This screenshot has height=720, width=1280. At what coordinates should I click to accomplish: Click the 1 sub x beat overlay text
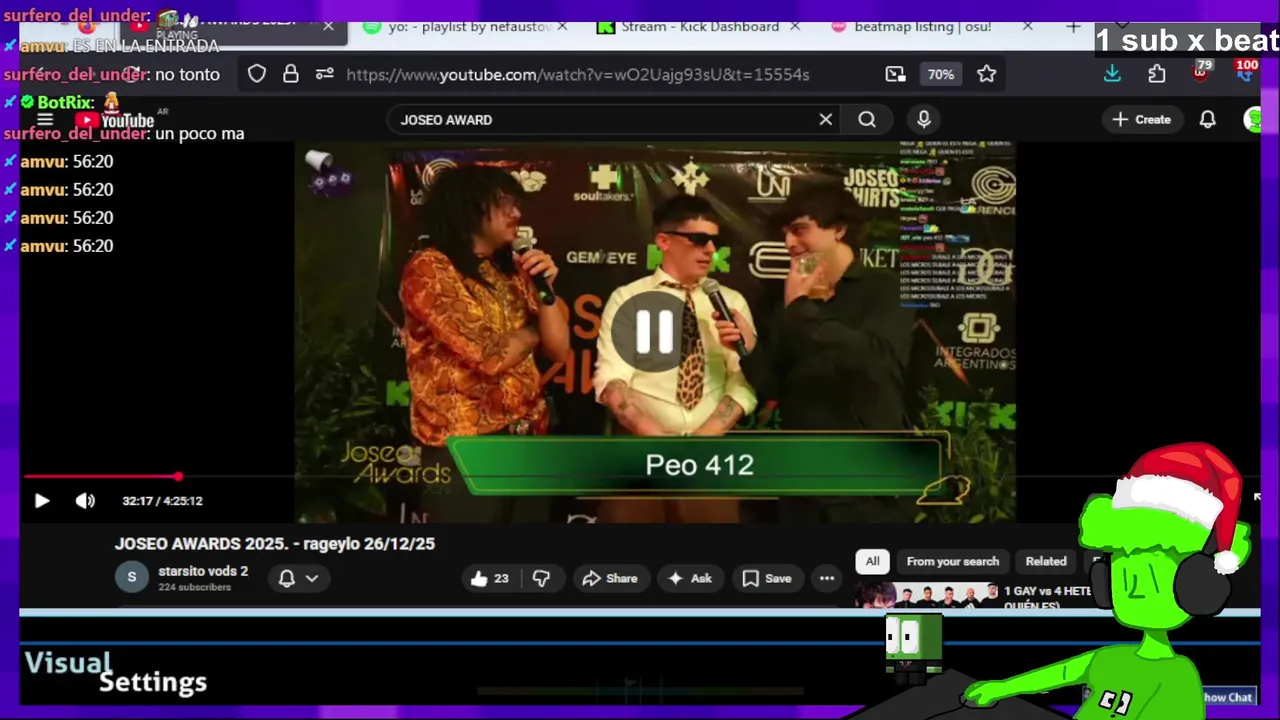click(x=1186, y=40)
